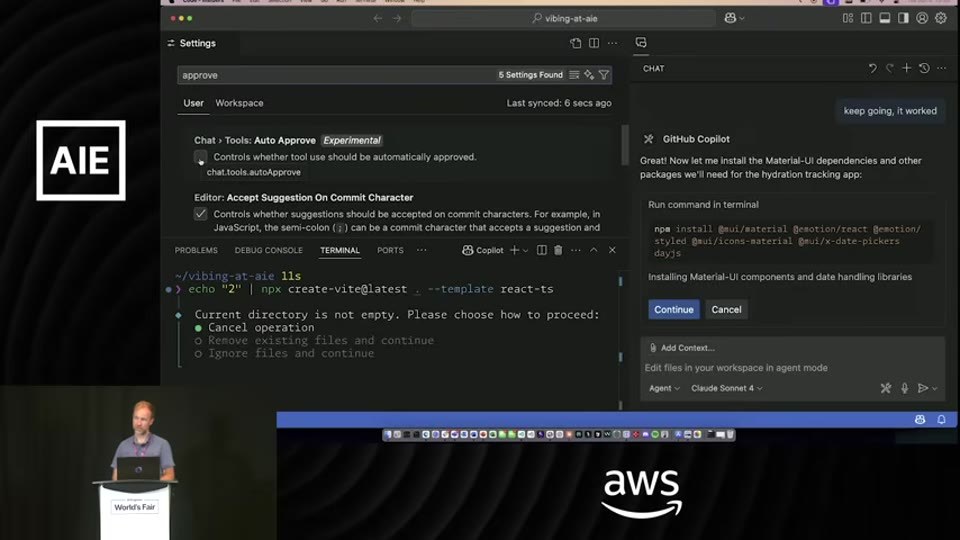Click the sparkle AI search icon in settings
Viewport: 960px width, 540px height.
589,75
